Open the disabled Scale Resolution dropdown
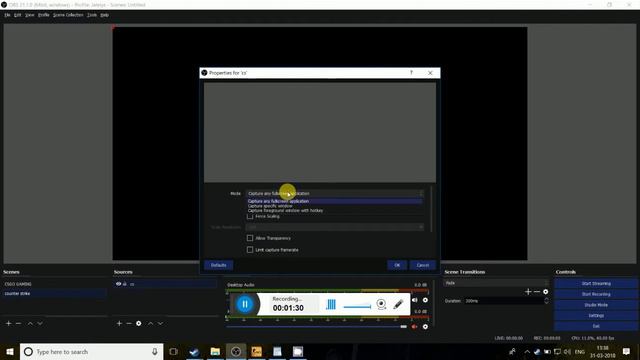This screenshot has height=360, width=640. tap(335, 227)
